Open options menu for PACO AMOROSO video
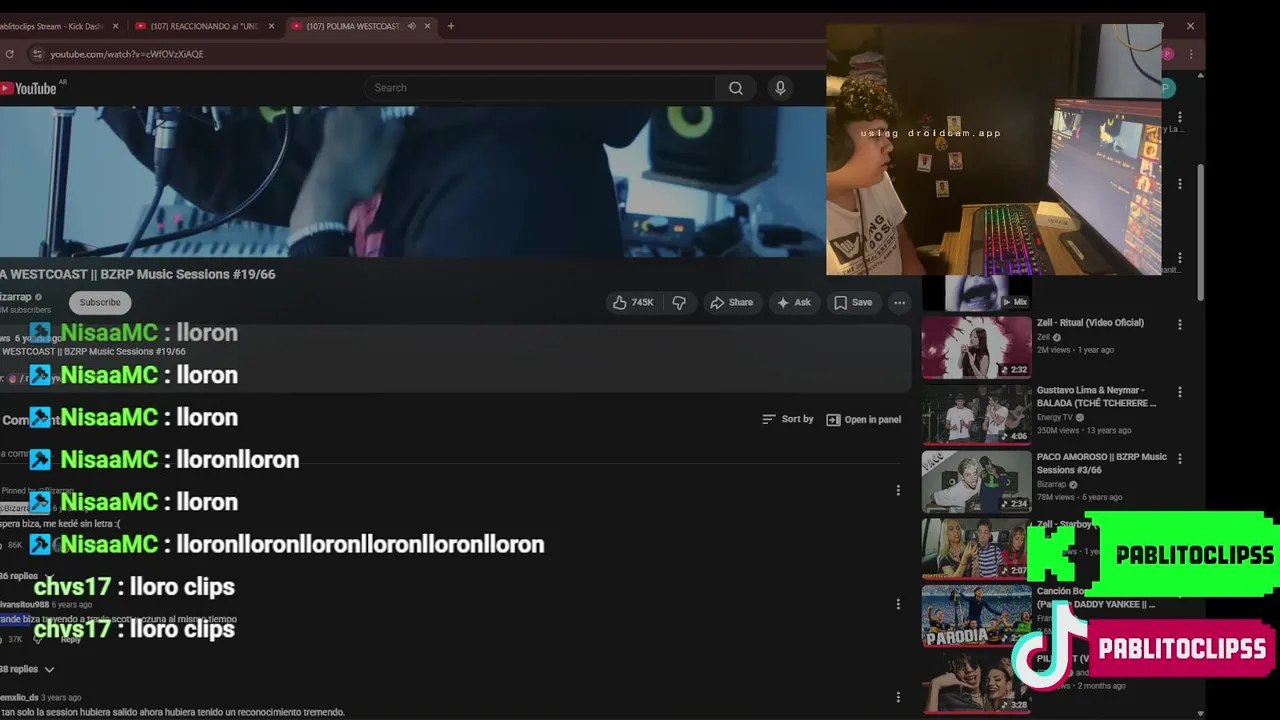The height and width of the screenshot is (720, 1280). coord(1180,459)
